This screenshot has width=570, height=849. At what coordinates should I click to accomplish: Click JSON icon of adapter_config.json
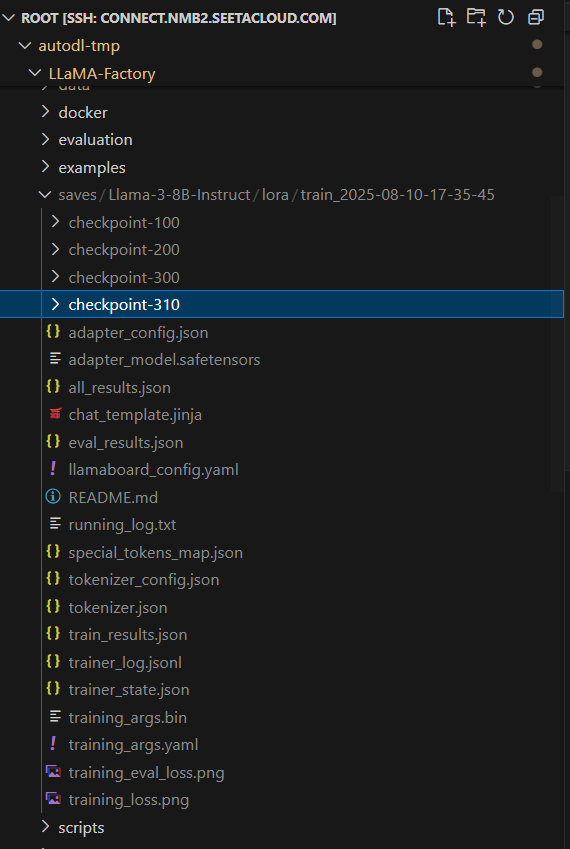pos(53,332)
